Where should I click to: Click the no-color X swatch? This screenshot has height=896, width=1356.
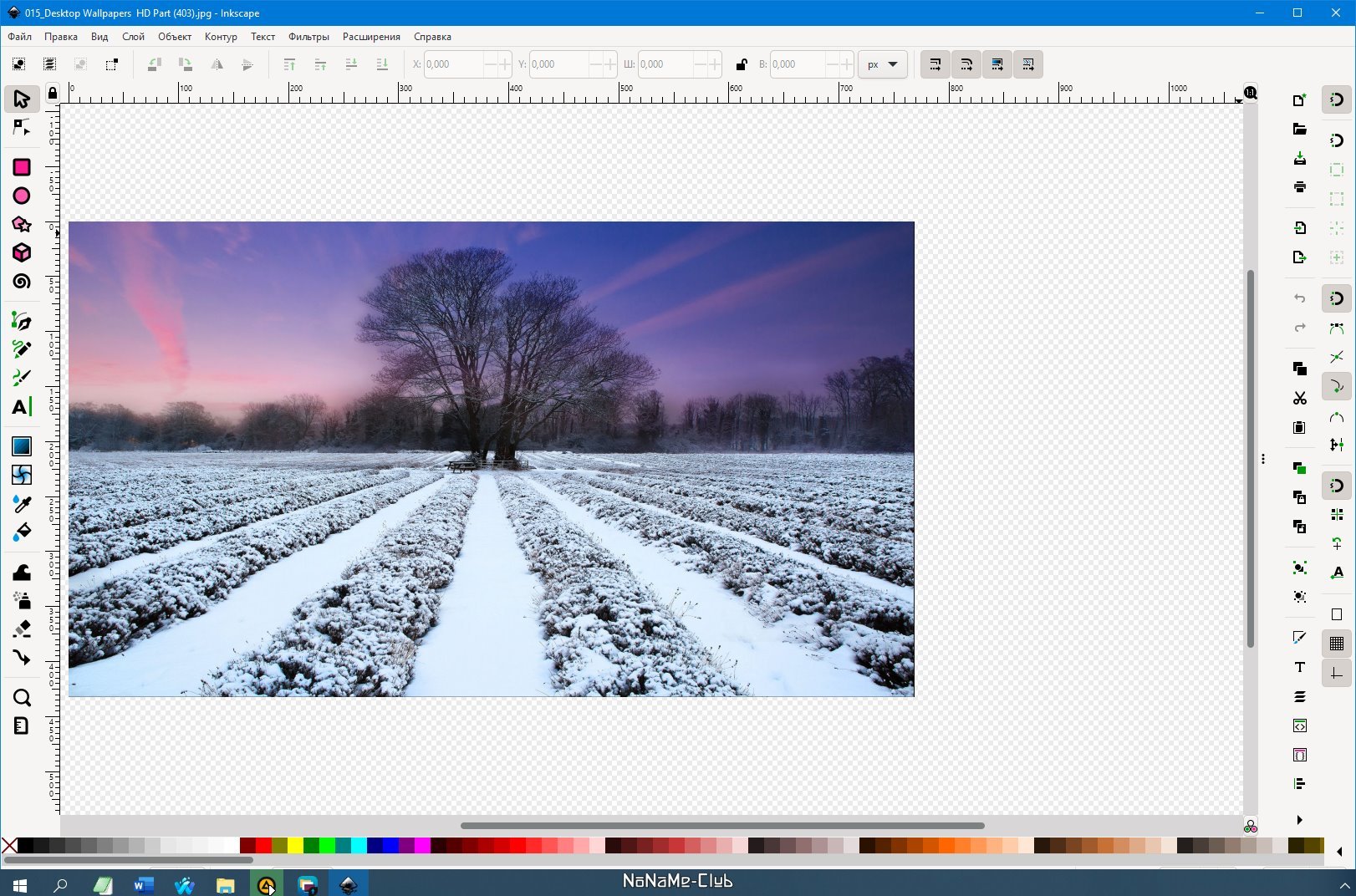[9, 845]
